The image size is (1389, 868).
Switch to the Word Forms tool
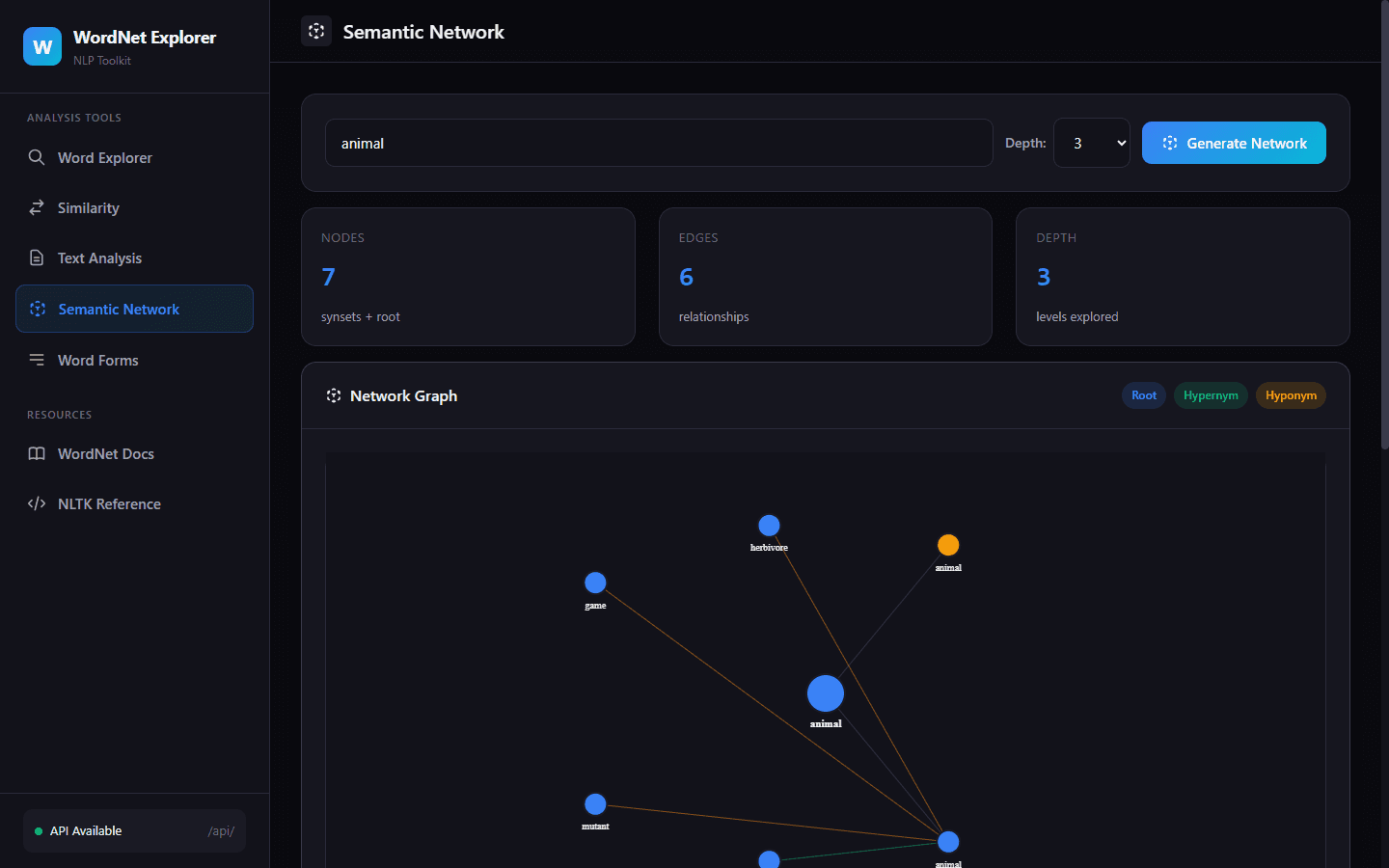(97, 360)
